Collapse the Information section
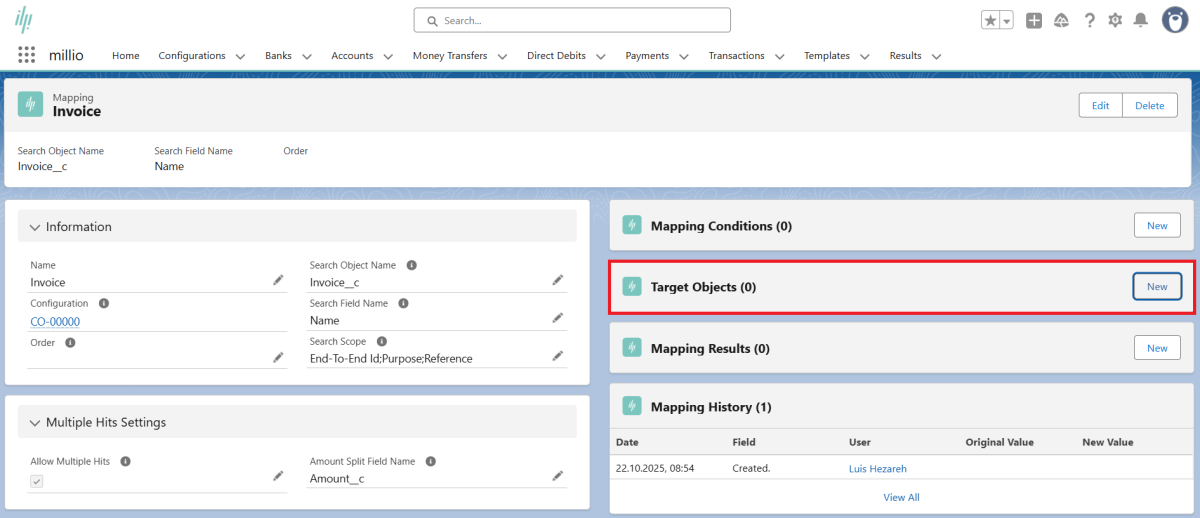The height and width of the screenshot is (518, 1200). point(35,227)
